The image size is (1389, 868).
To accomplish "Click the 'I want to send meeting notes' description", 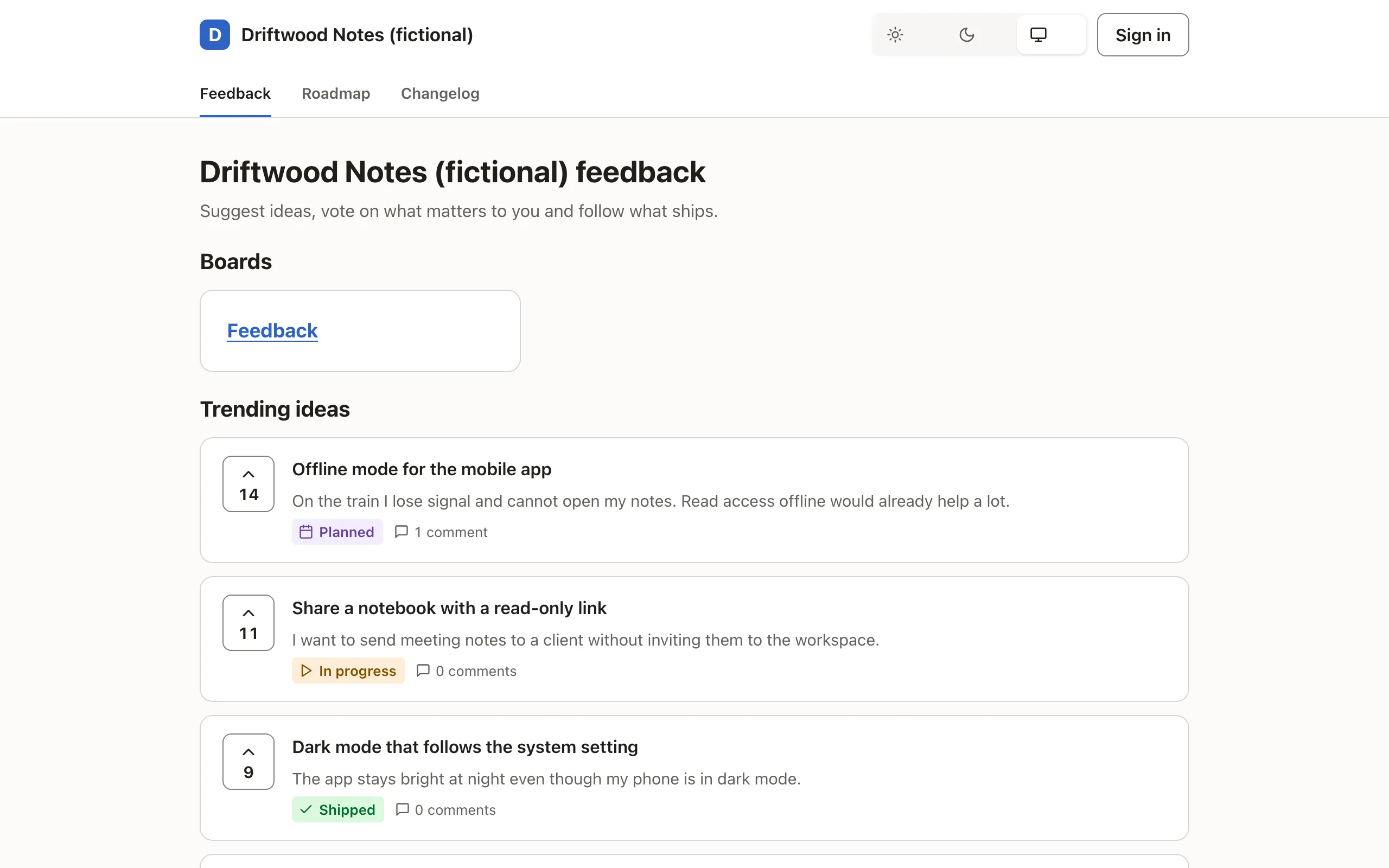I will click(x=585, y=640).
